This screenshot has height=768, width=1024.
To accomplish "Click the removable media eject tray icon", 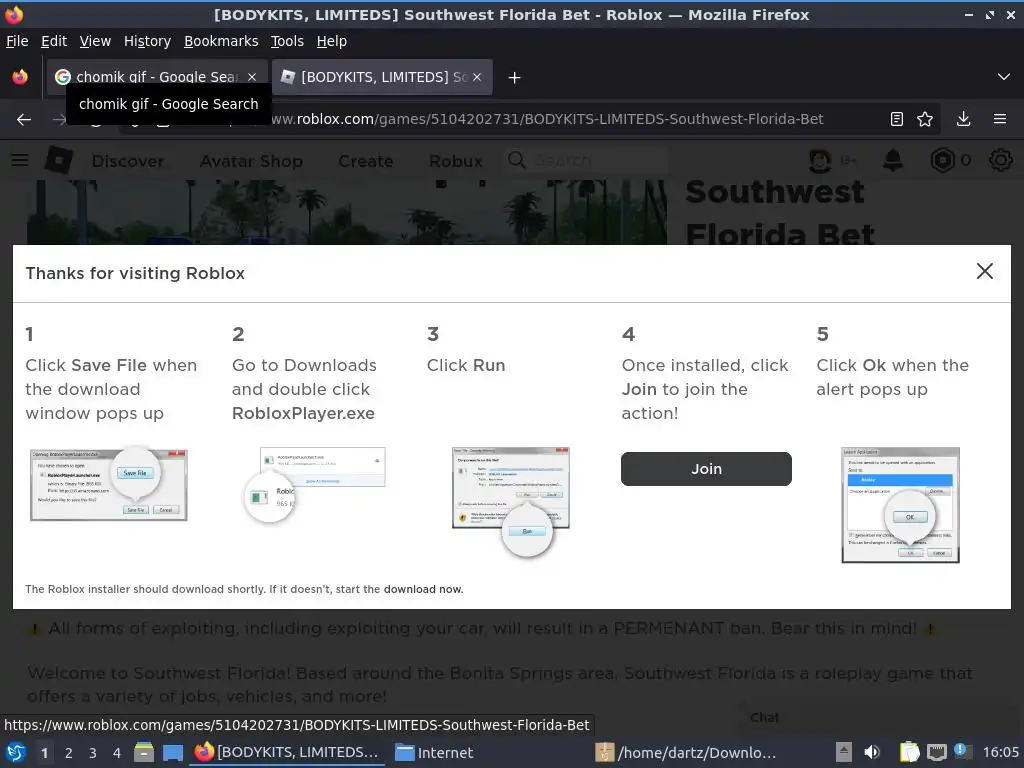I will 844,752.
